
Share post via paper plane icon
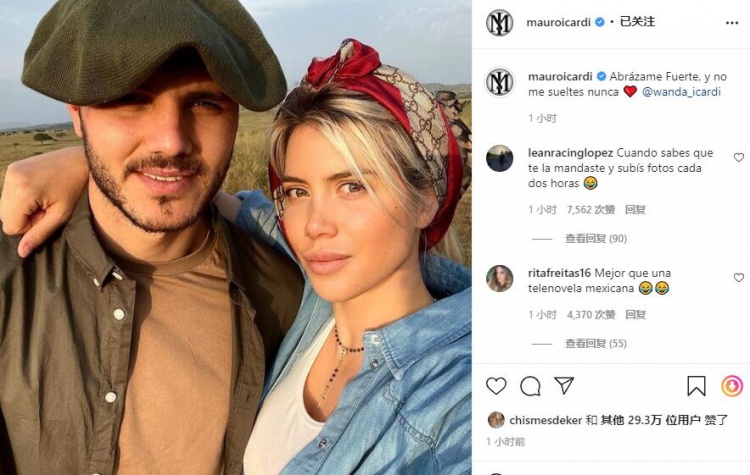[x=564, y=385]
